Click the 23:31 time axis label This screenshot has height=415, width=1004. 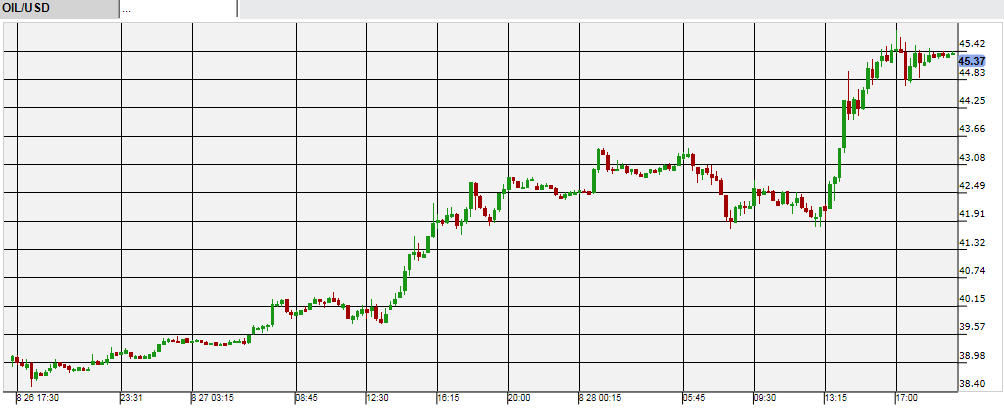click(134, 398)
